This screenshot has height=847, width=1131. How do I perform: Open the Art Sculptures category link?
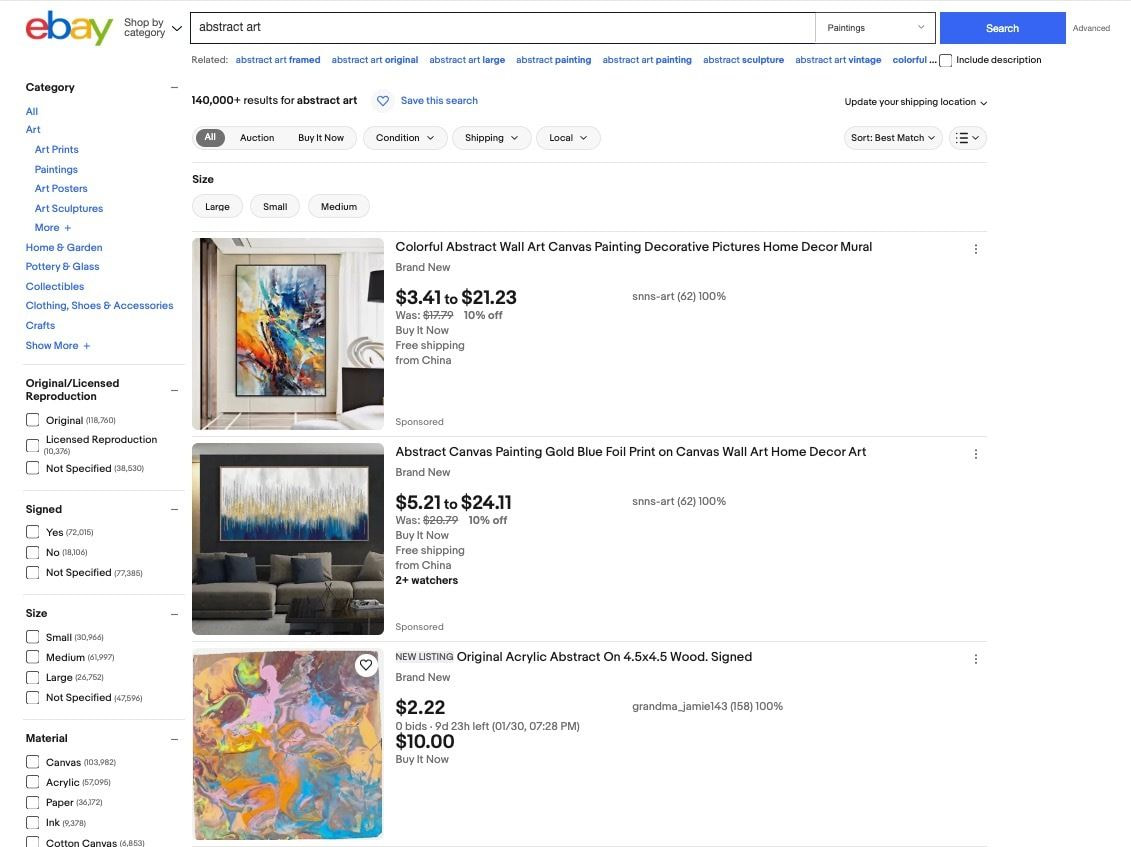[x=69, y=208]
